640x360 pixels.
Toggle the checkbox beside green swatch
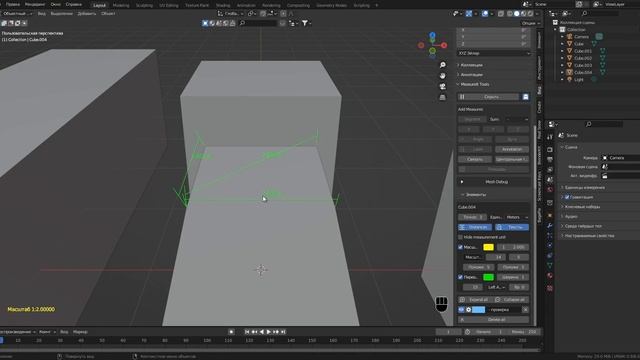coord(460,277)
